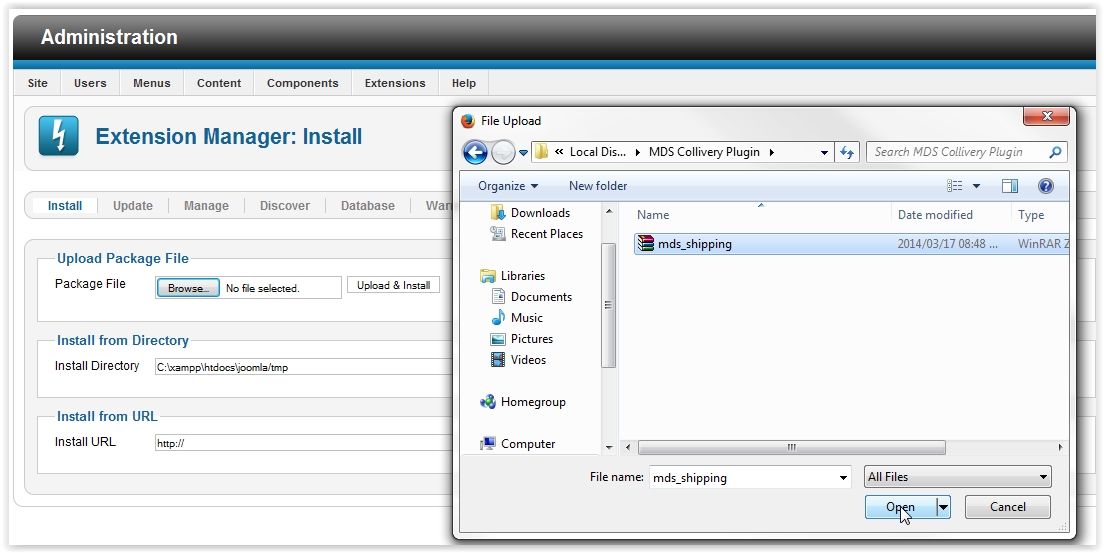The height and width of the screenshot is (553, 1104).
Task: Click Cancel in the File Upload dialog
Action: (x=1007, y=507)
